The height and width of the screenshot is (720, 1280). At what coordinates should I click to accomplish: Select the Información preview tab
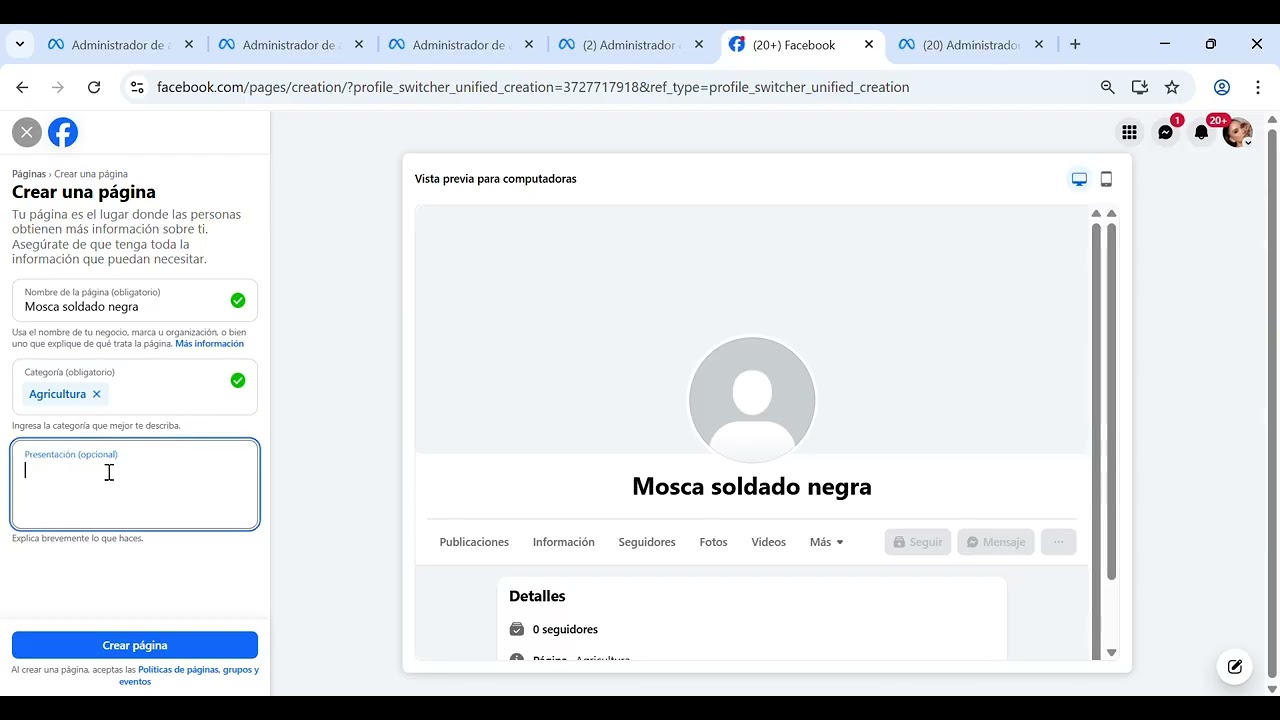click(563, 542)
